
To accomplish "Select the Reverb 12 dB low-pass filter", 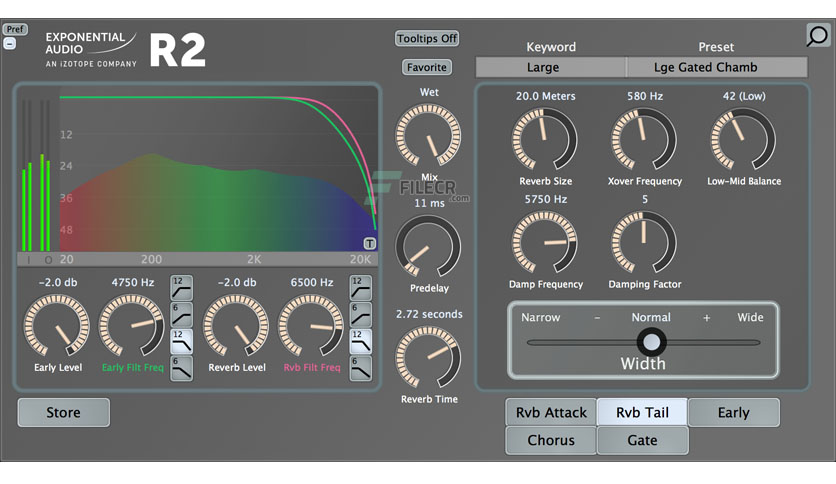I will coord(360,341).
